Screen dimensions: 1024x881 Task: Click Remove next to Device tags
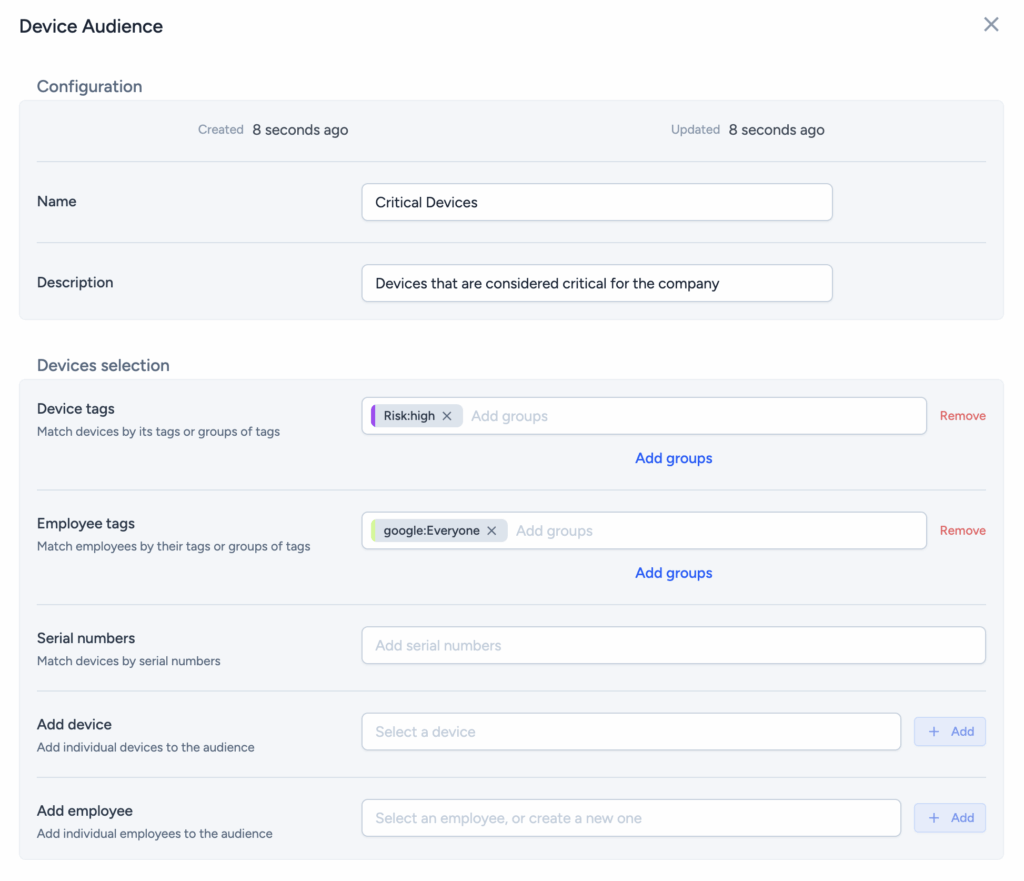[962, 416]
